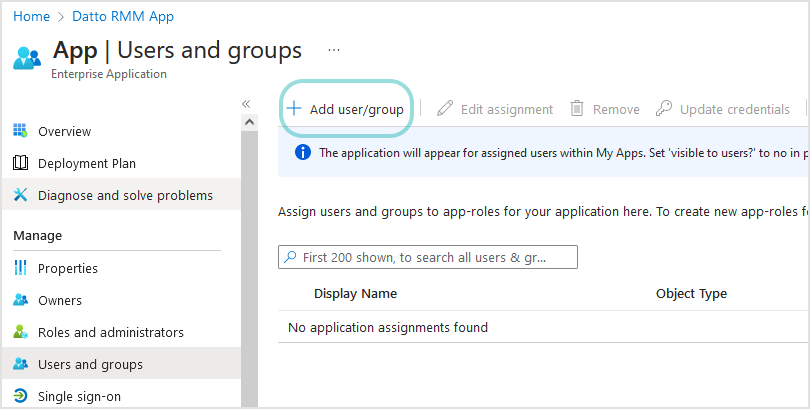Click the Owners people icon
The image size is (810, 409).
20,300
